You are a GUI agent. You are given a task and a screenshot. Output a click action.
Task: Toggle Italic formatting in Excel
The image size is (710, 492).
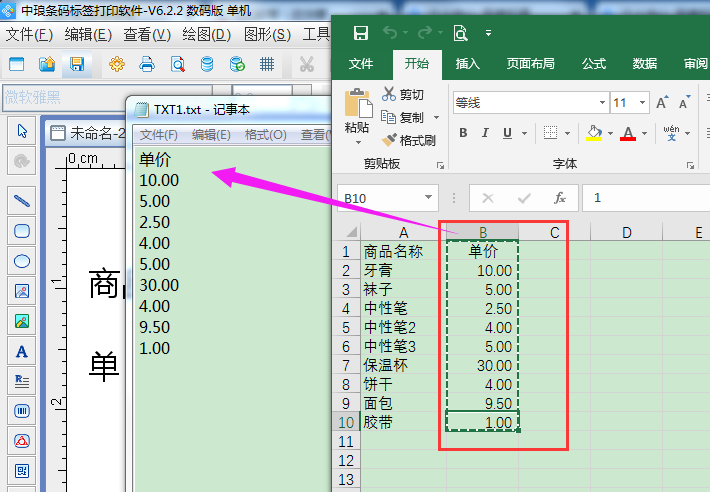point(486,133)
